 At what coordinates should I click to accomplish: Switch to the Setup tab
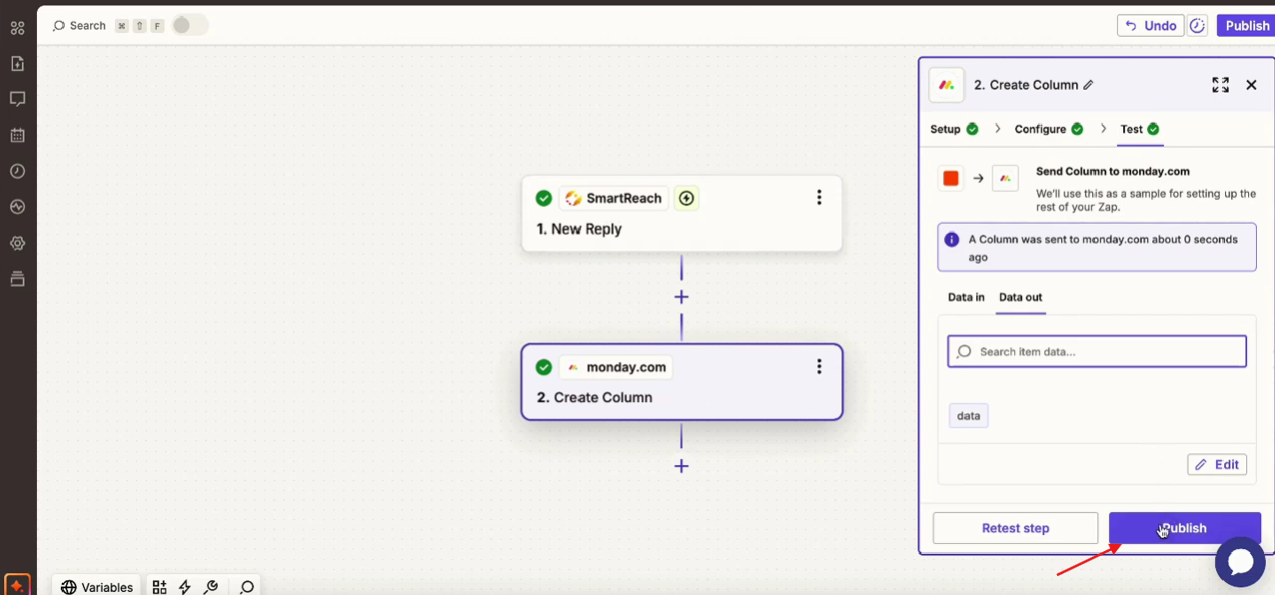pos(954,129)
